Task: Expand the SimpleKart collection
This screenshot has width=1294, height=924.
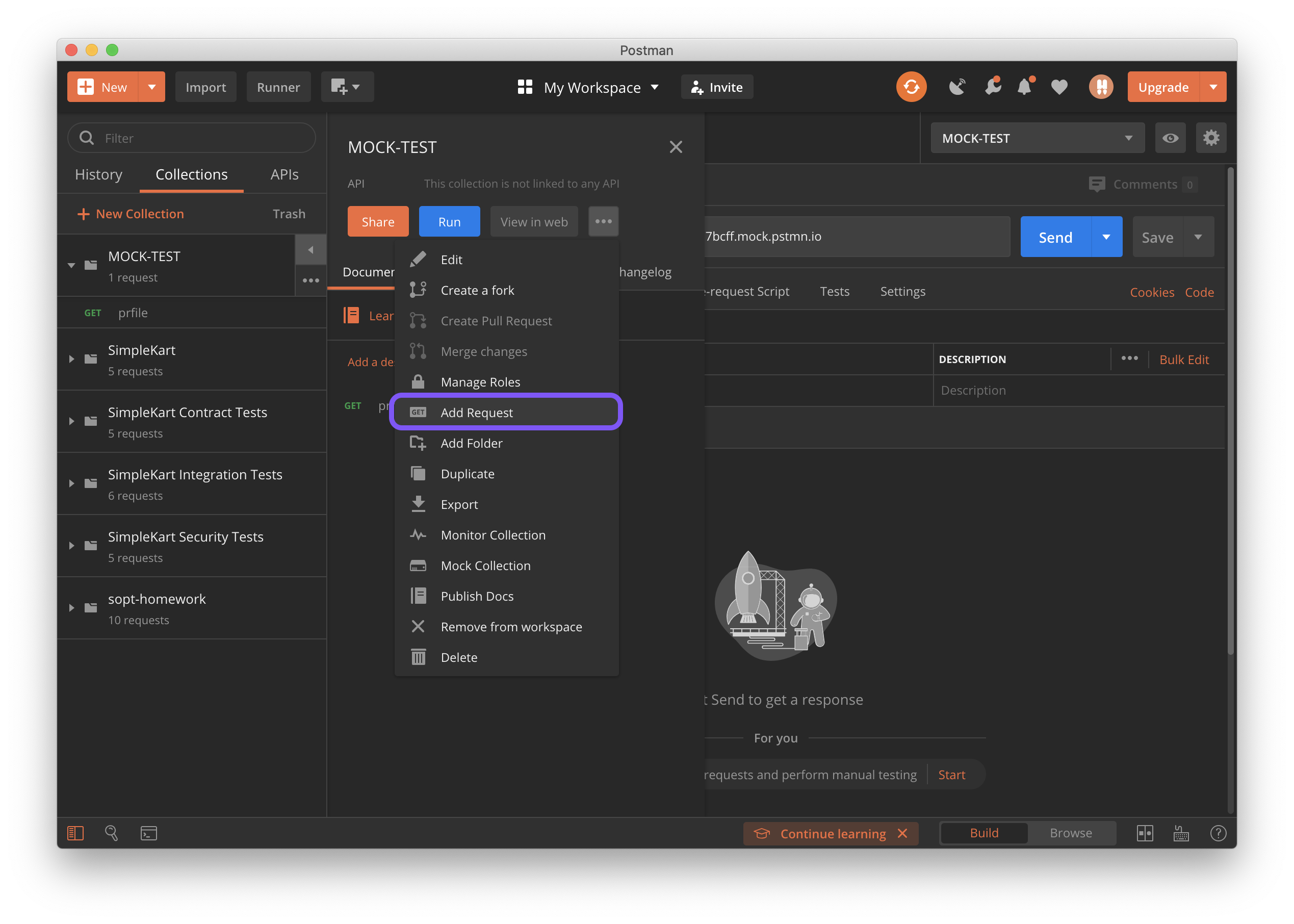Action: click(x=72, y=359)
